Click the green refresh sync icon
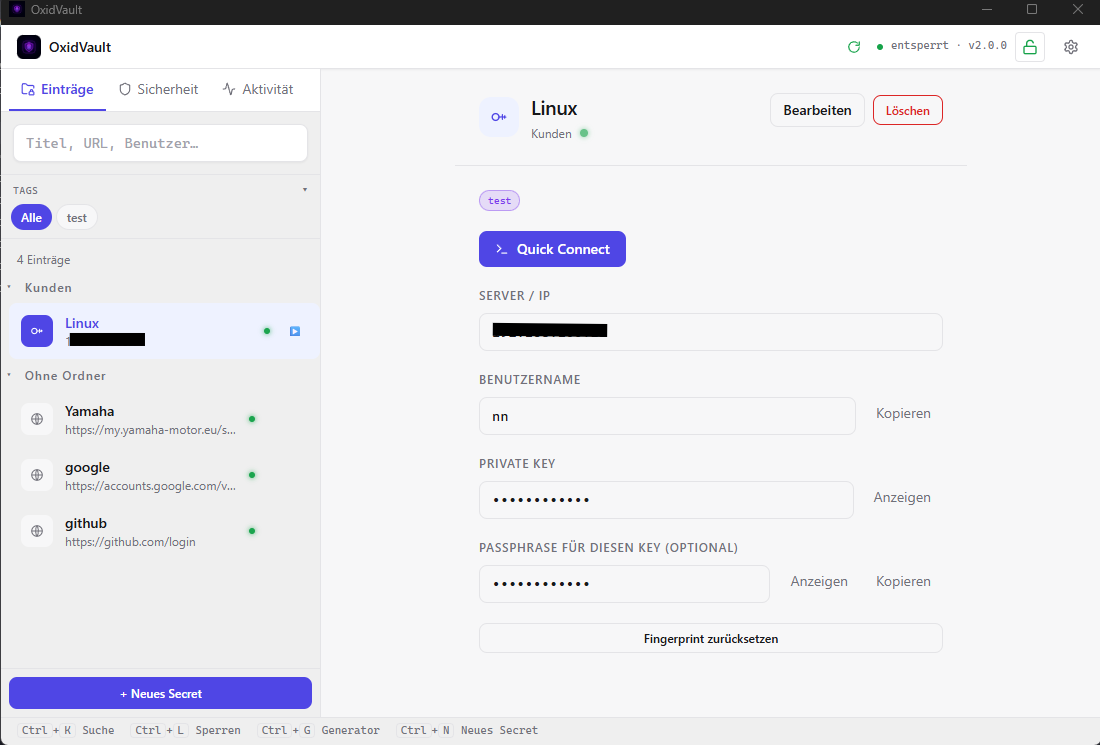1100x745 pixels. click(854, 47)
